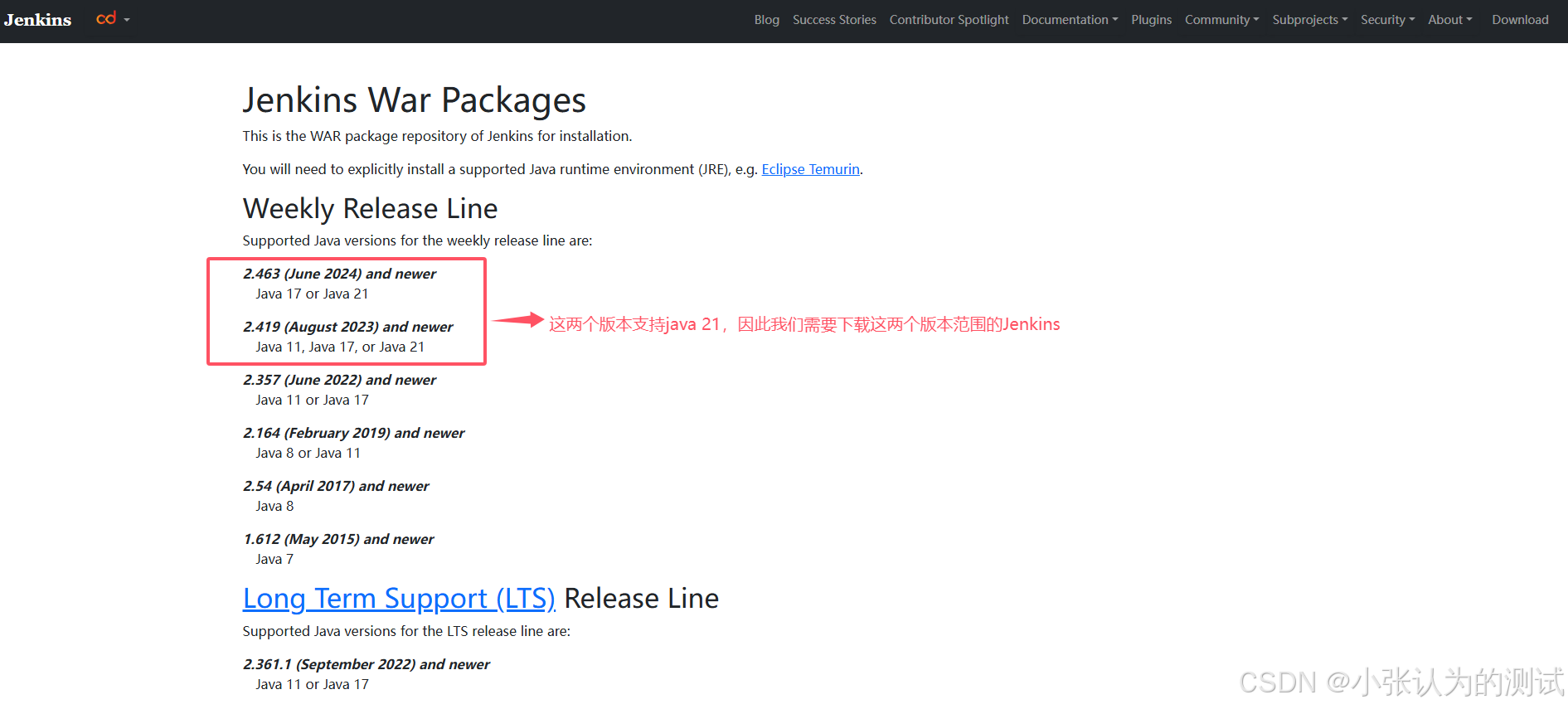Viewport: 1568px width, 709px height.
Task: Select the 2.164 (February 2019) and newer entry
Action: point(353,433)
